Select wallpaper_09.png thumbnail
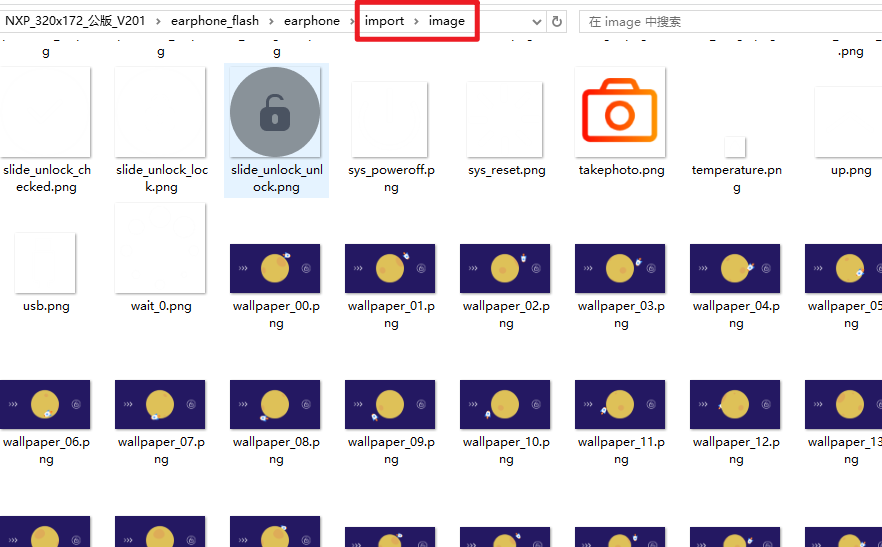882x547 pixels. click(x=390, y=404)
